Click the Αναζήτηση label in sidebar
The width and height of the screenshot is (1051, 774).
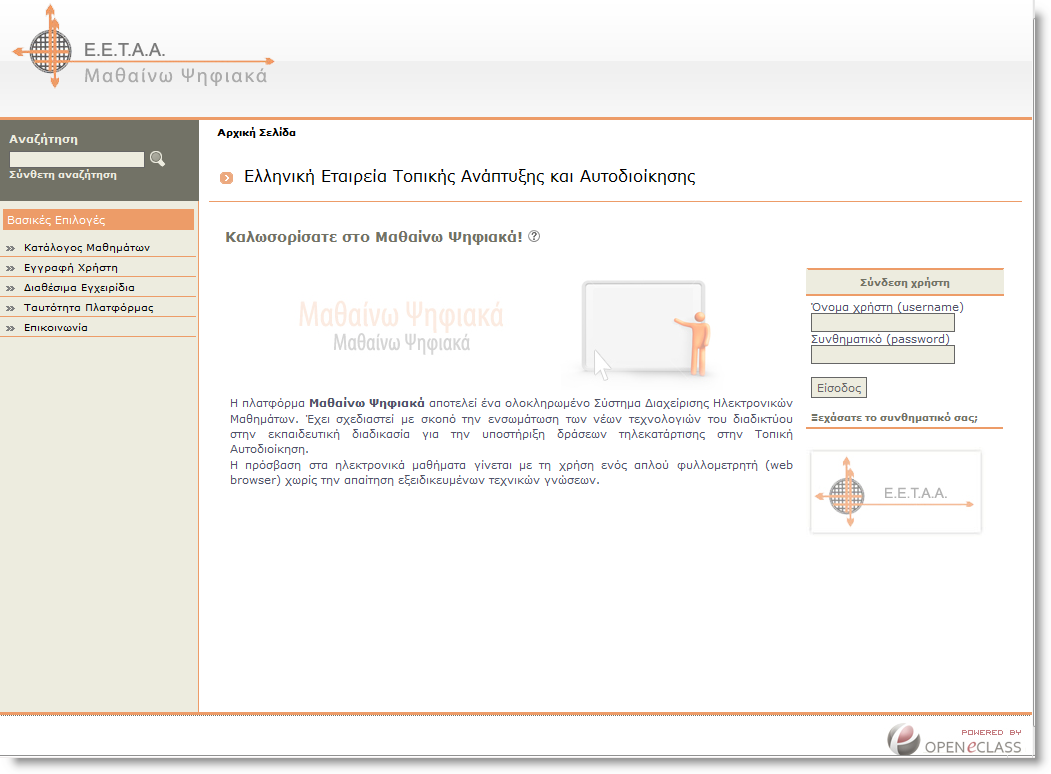point(44,139)
